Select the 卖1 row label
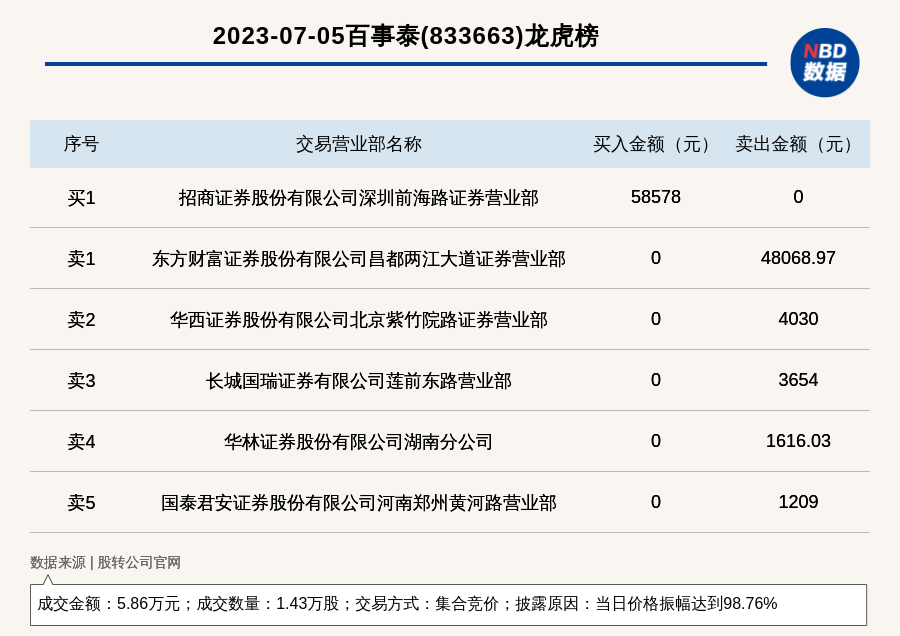 (81, 259)
